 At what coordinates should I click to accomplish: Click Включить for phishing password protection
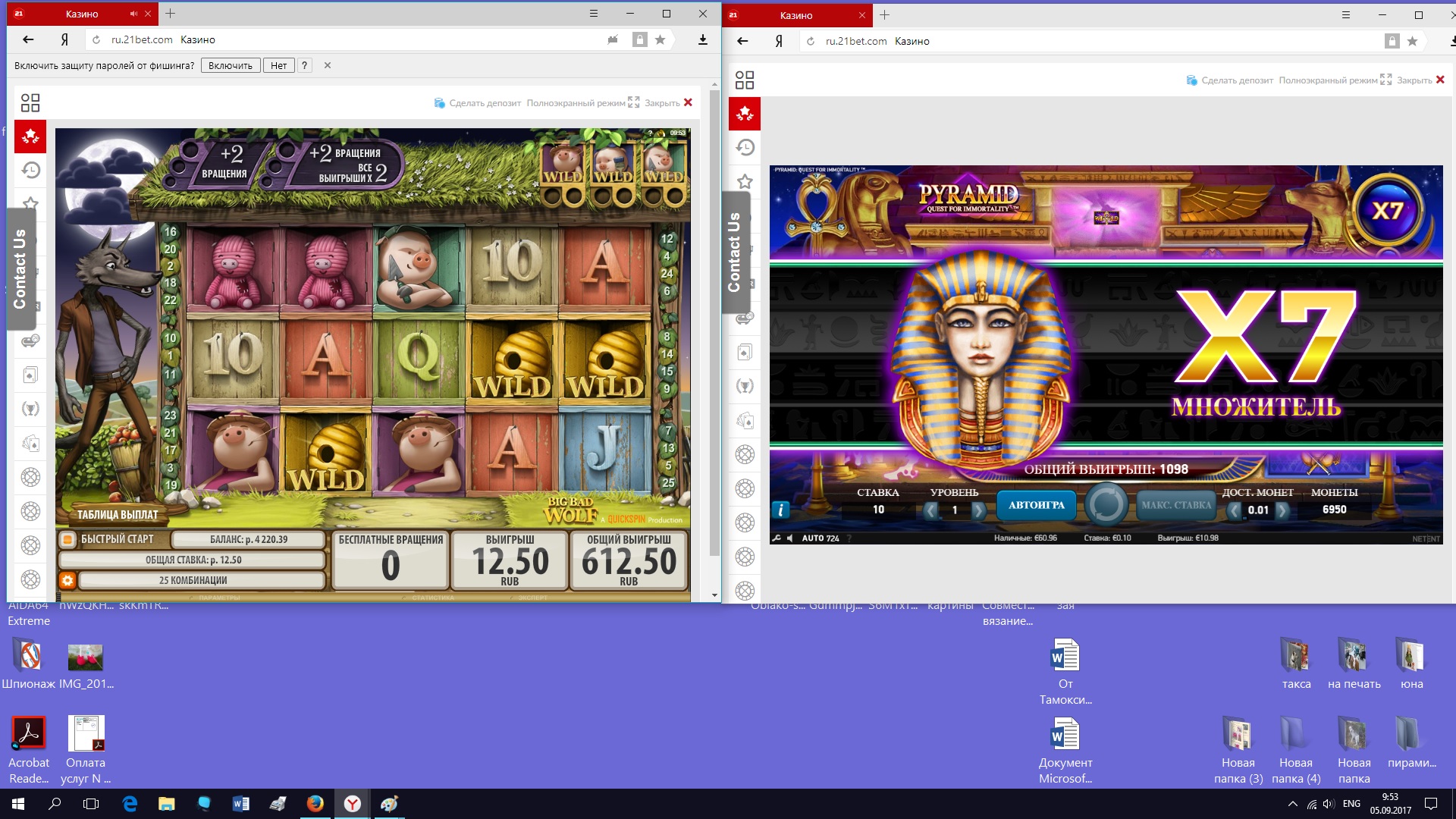(x=230, y=65)
